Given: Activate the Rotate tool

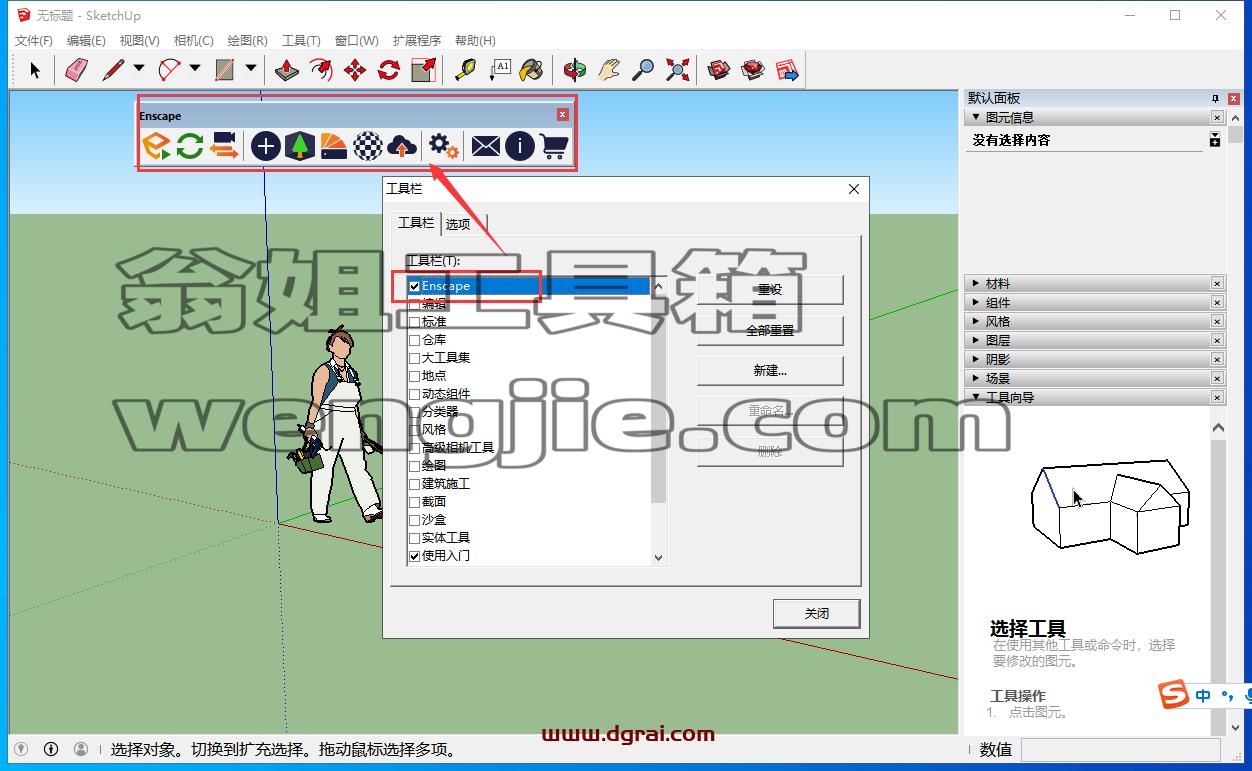Looking at the screenshot, I should [389, 69].
